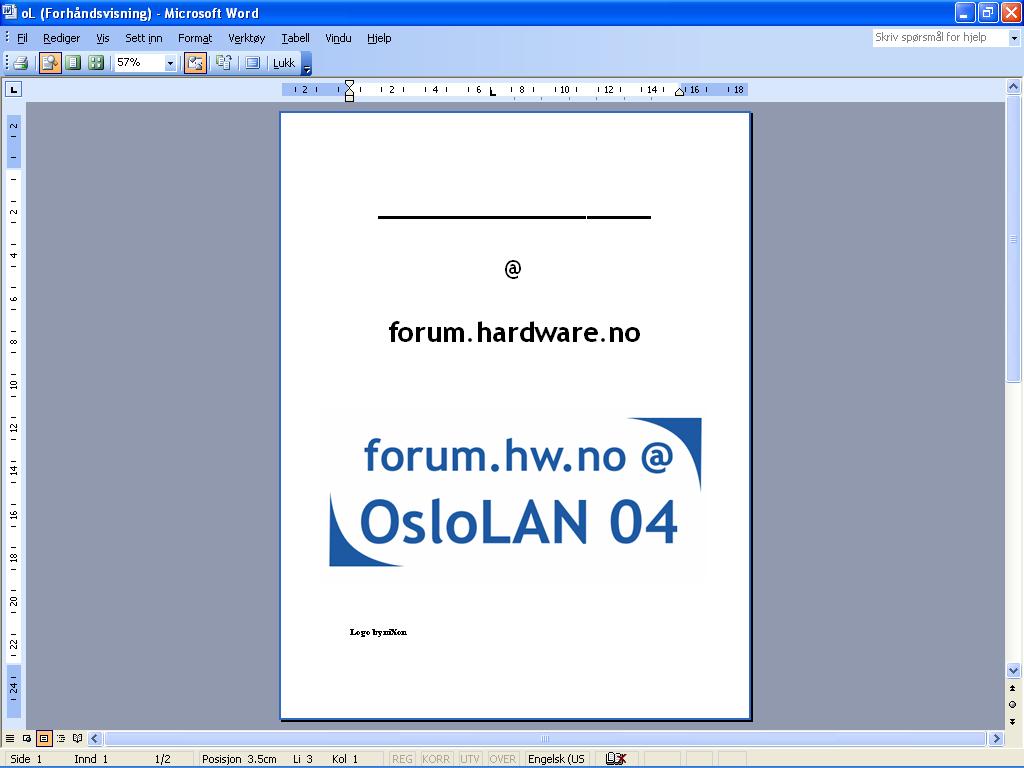
Task: Open the Hjelp menu
Action: coord(379,38)
